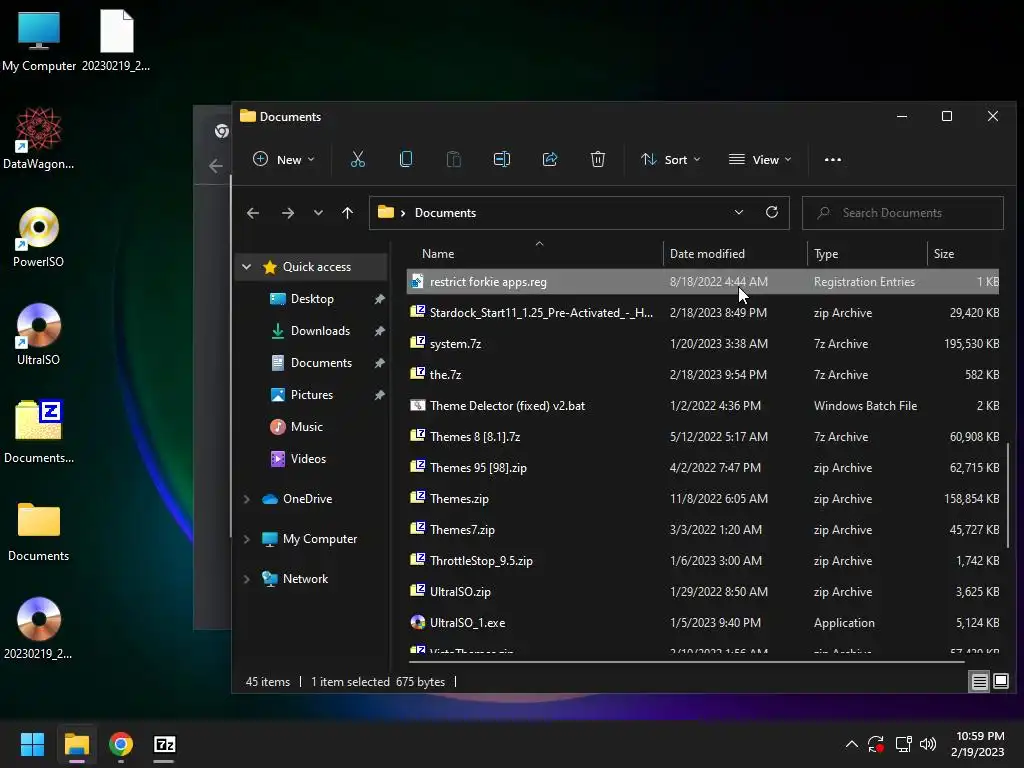Unpin Desktop from Quick access
This screenshot has height=768, width=1024.
pos(379,299)
